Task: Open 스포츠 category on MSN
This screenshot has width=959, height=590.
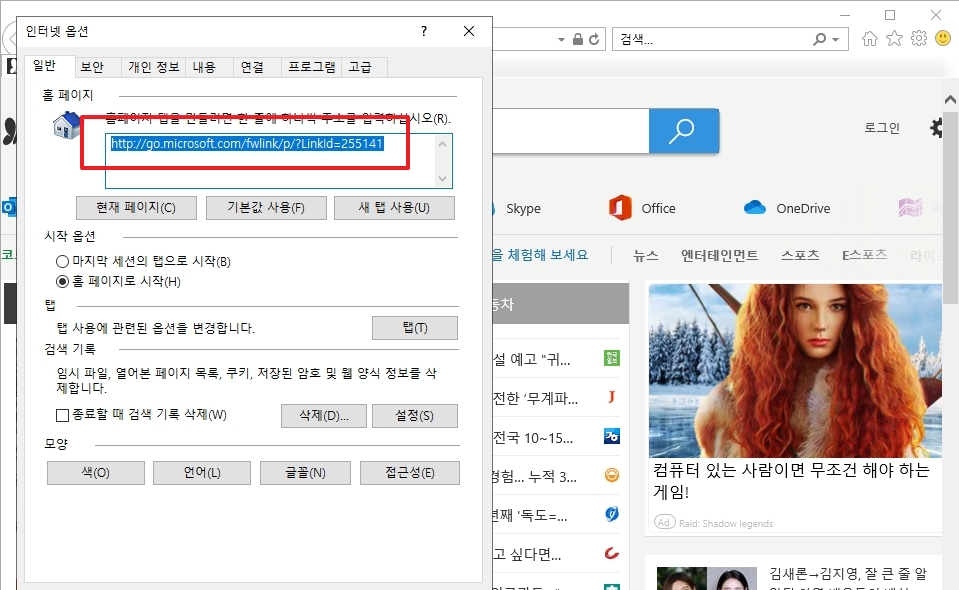Action: coord(799,256)
